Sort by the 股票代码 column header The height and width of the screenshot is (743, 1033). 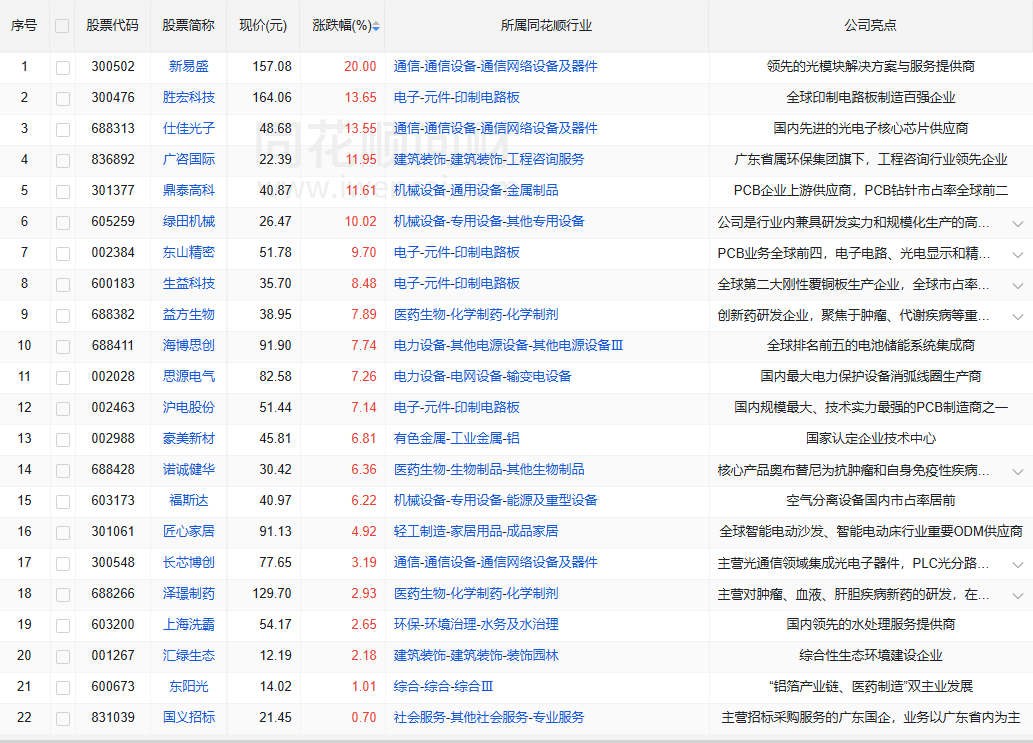click(113, 25)
